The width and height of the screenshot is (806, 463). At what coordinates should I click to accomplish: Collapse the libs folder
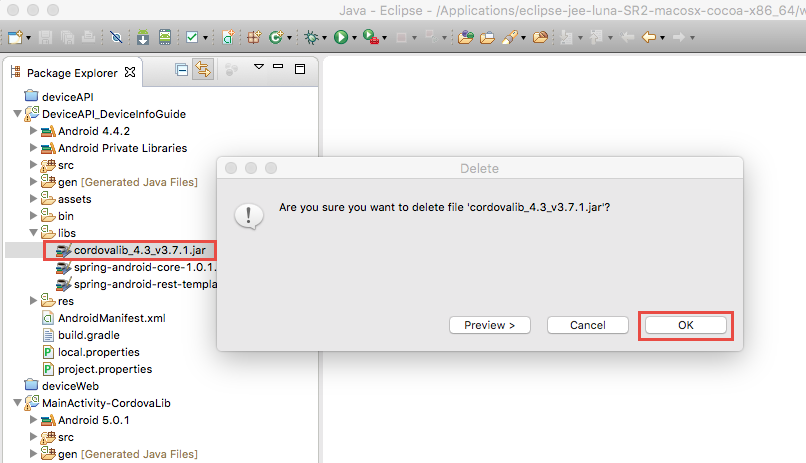coord(33,233)
